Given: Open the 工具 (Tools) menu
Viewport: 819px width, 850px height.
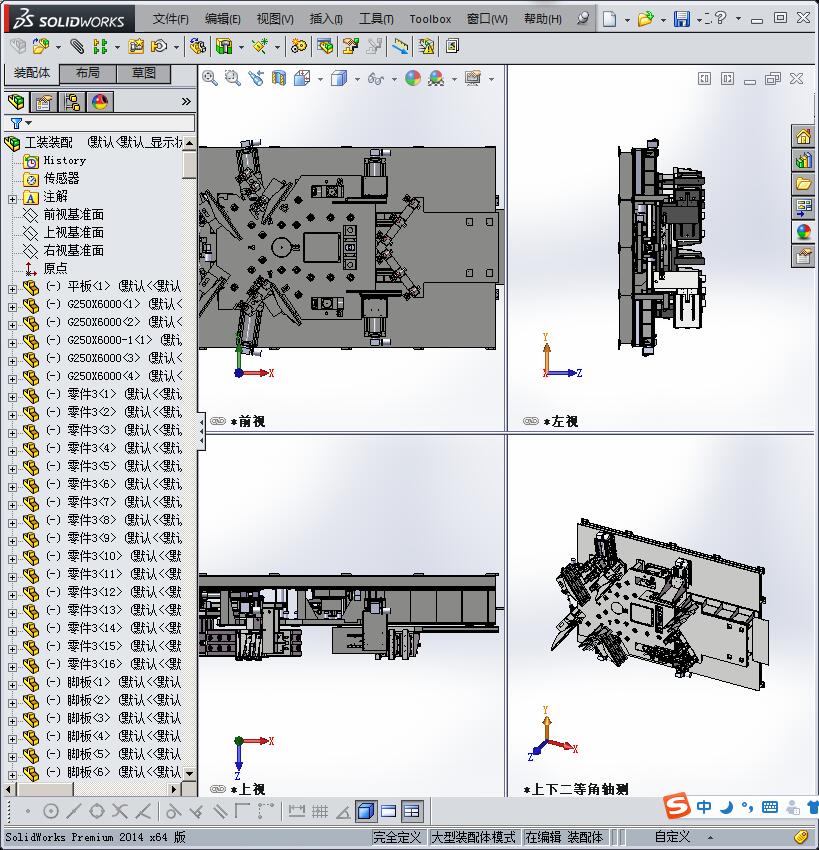Looking at the screenshot, I should click(376, 19).
